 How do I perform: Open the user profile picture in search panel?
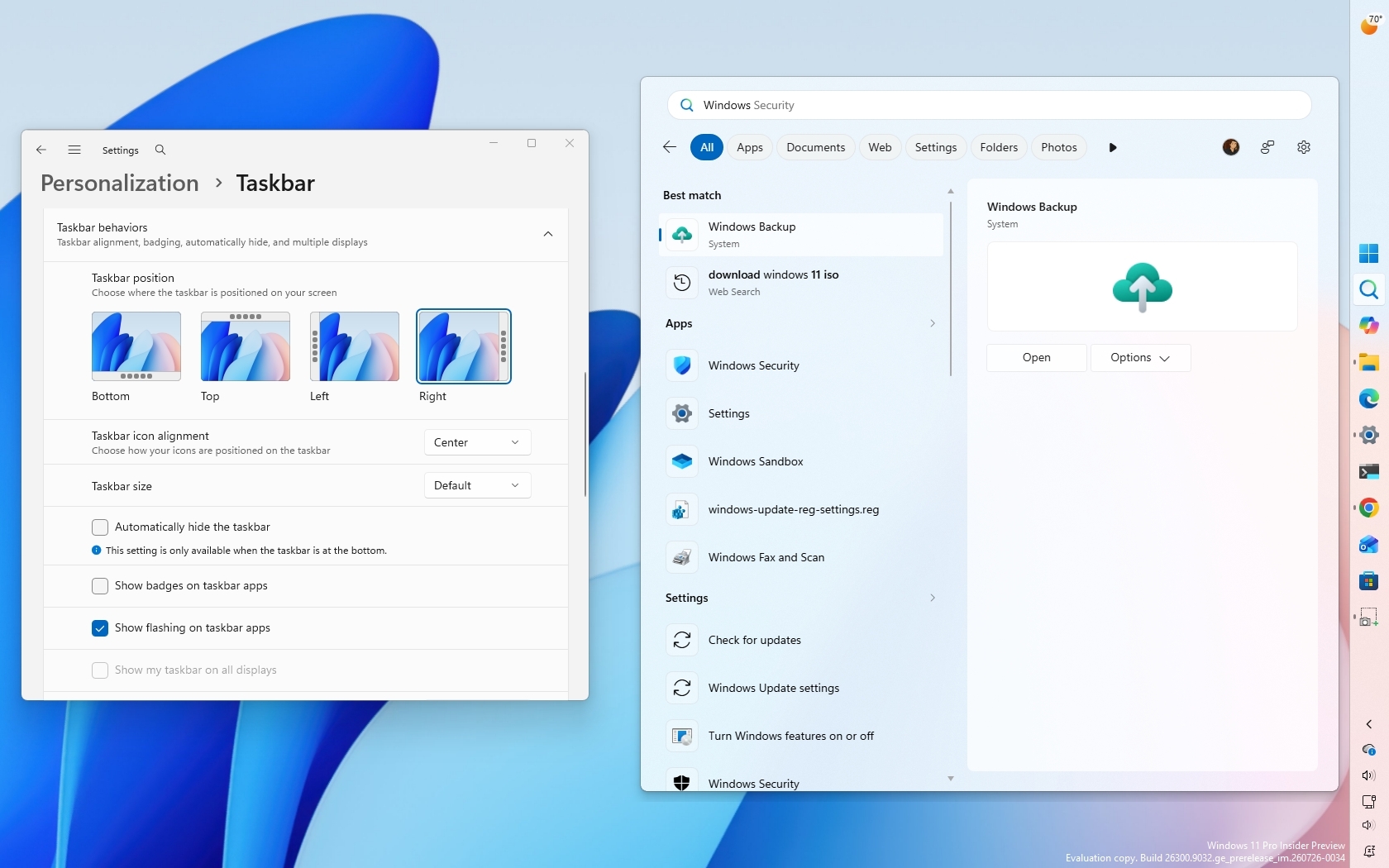(x=1231, y=147)
